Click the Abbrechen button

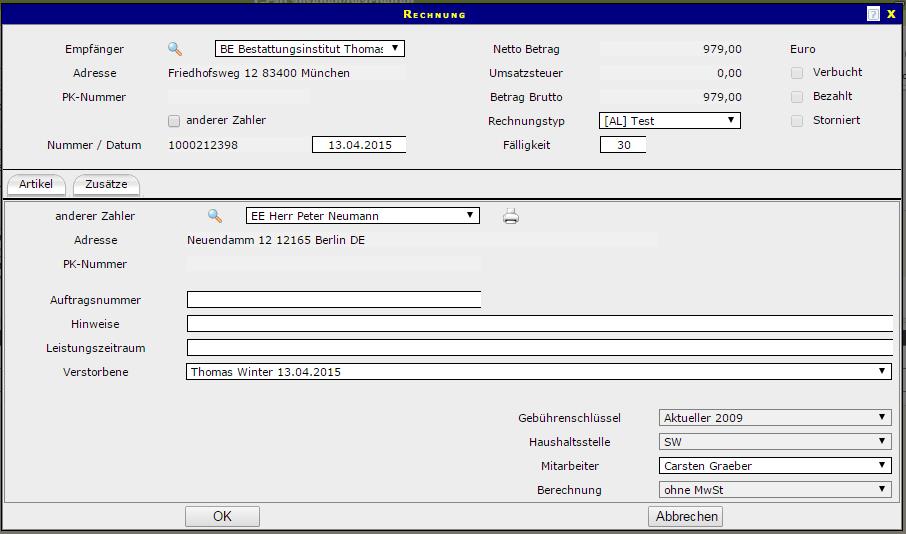pyautogui.click(x=685, y=517)
